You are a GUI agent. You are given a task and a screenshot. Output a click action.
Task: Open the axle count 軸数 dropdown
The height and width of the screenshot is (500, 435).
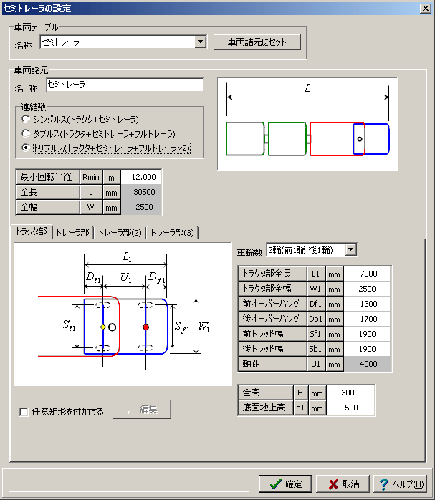351,250
